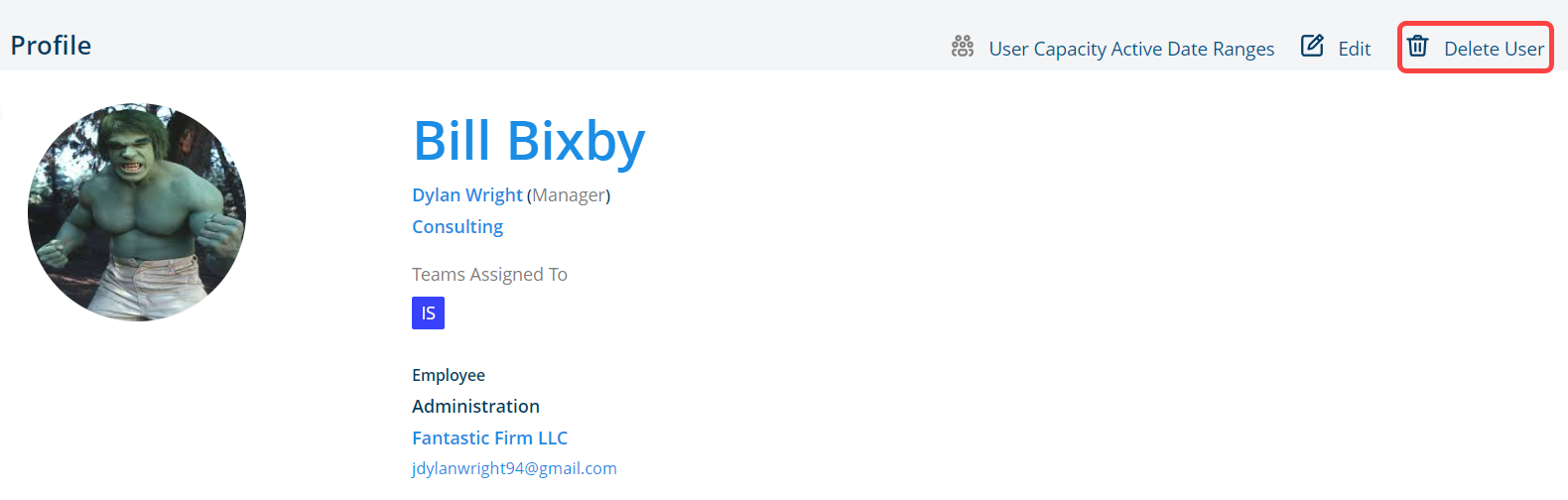Open the Bill Bixby name link
This screenshot has width=1568, height=500.
529,141
